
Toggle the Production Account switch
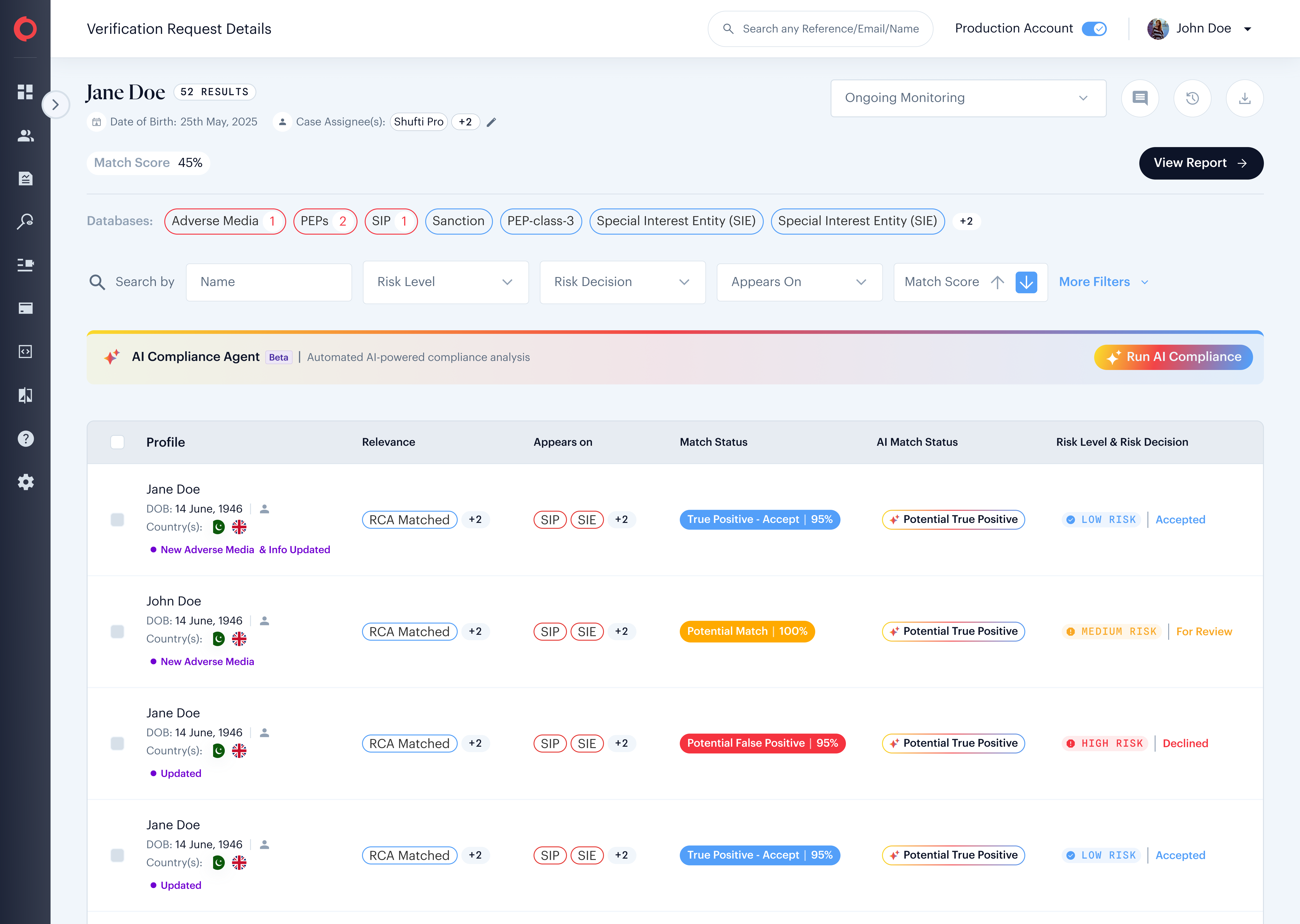click(1093, 28)
